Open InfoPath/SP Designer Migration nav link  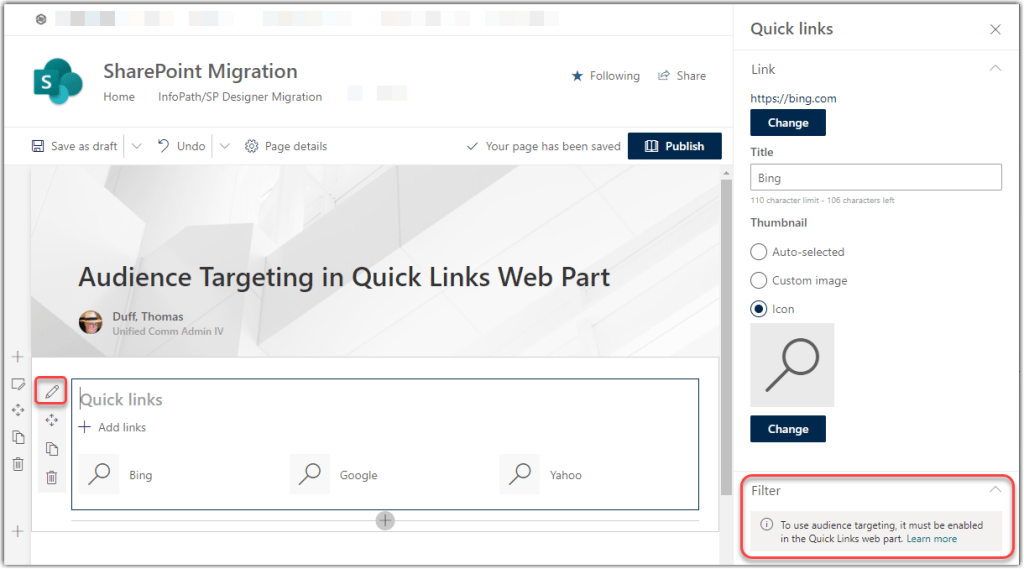[240, 97]
